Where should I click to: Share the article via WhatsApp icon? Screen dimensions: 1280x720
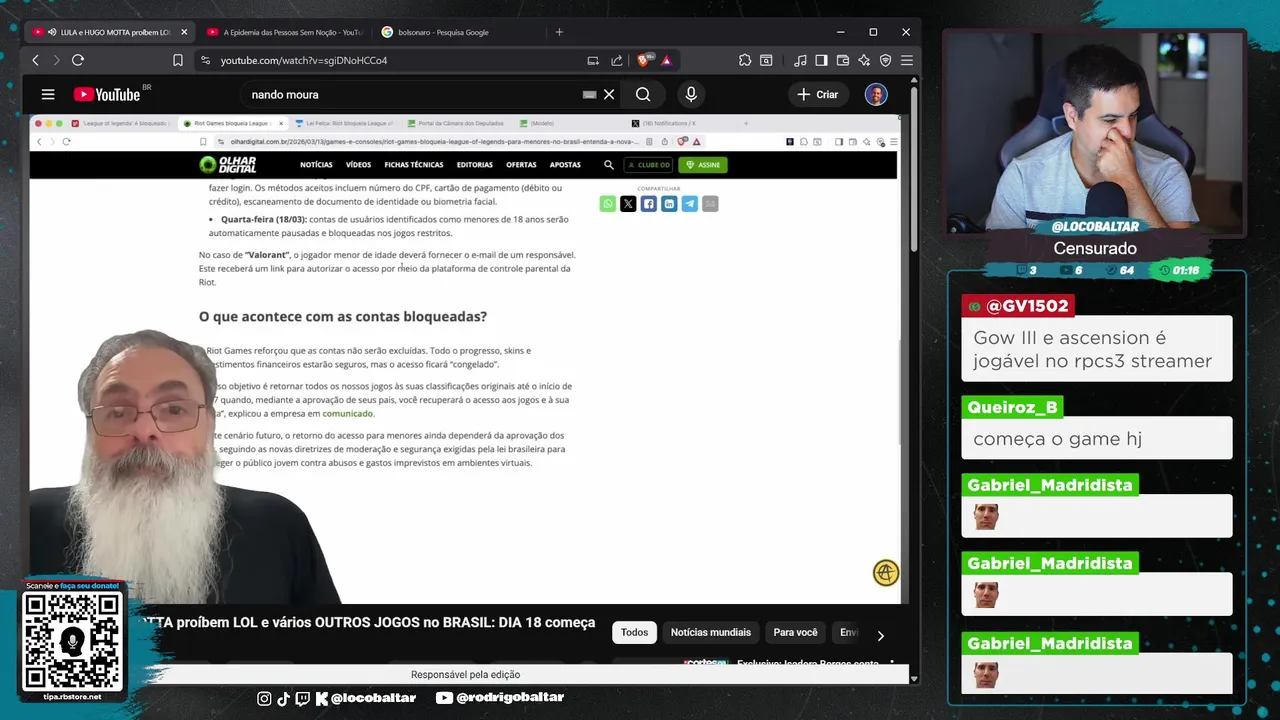click(x=607, y=204)
